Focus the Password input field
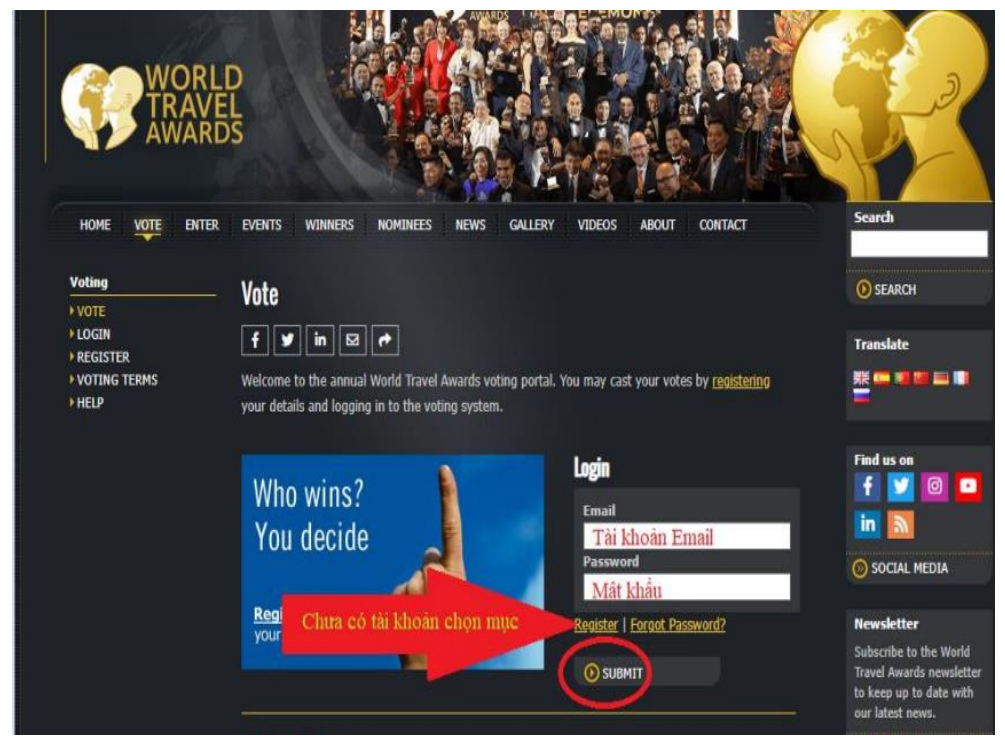The image size is (1005, 747). click(686, 587)
